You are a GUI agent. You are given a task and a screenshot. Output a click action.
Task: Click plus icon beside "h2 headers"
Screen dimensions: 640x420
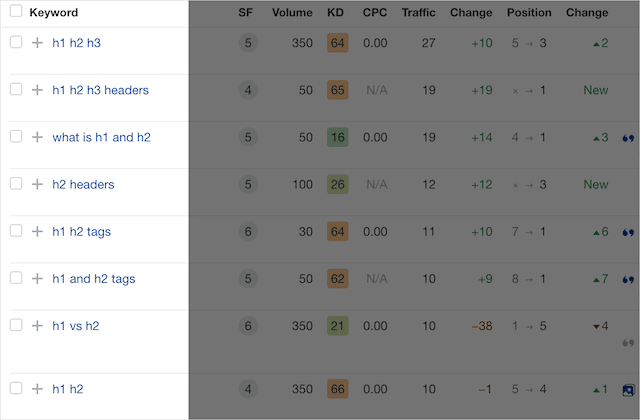37,184
